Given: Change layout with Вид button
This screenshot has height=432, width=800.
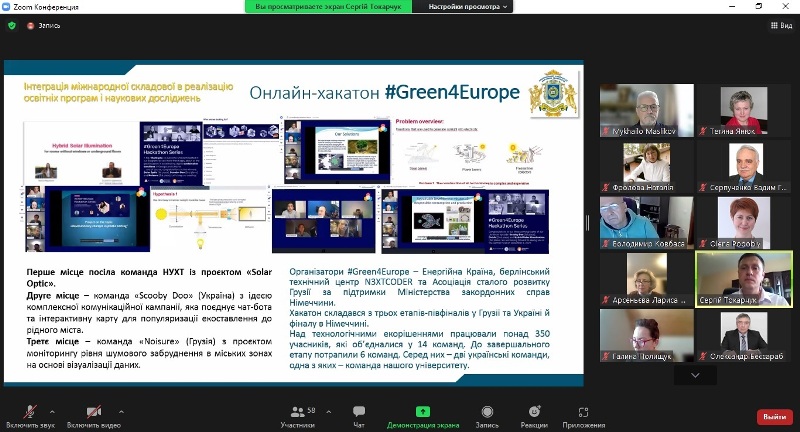Looking at the screenshot, I should (x=781, y=25).
